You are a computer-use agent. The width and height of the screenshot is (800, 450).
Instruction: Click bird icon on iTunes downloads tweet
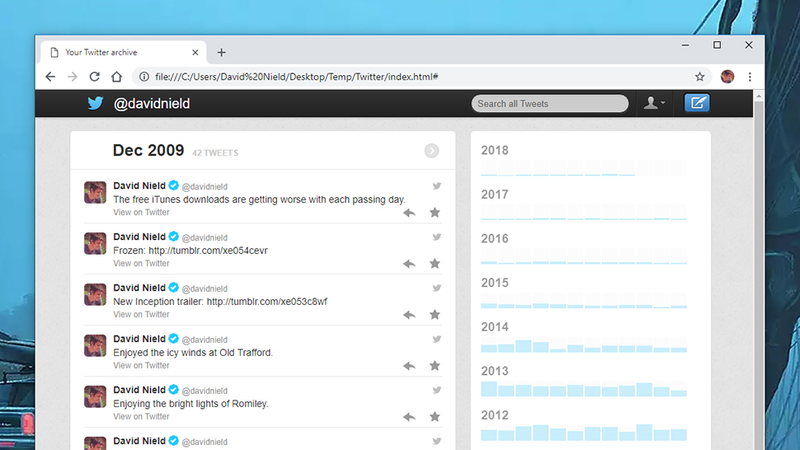(x=437, y=186)
